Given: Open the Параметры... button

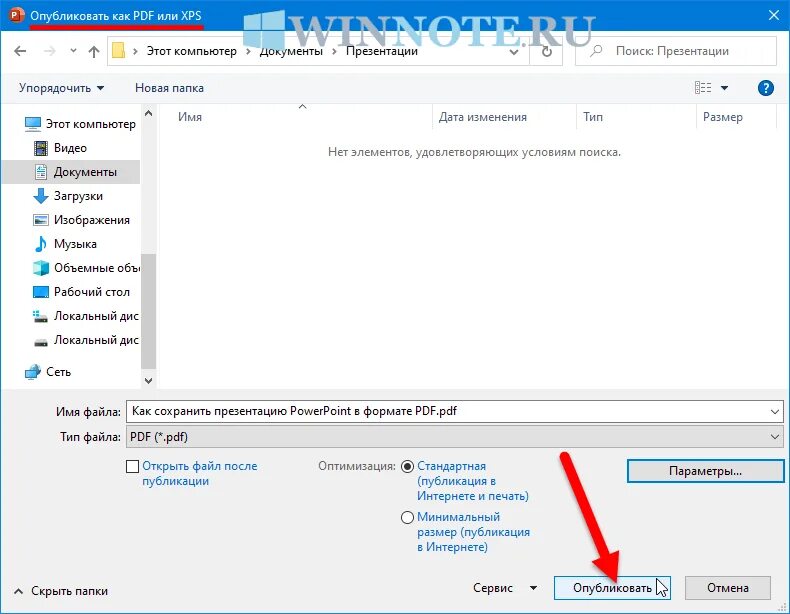Looking at the screenshot, I should click(705, 471).
